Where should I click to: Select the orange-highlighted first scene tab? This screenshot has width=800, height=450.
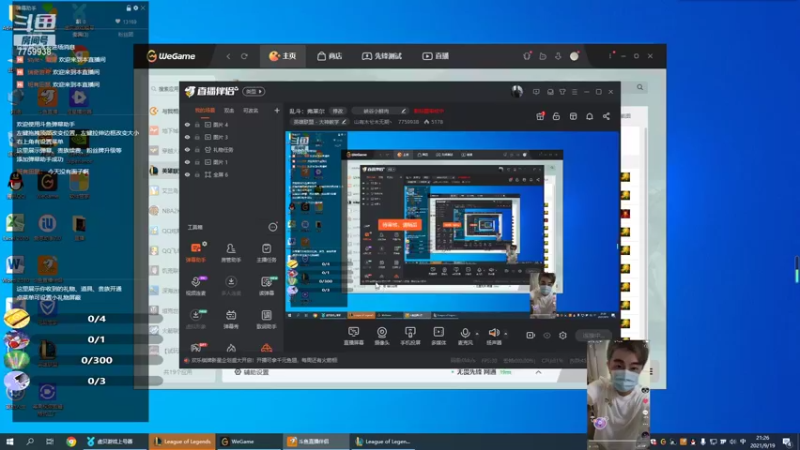[205, 110]
